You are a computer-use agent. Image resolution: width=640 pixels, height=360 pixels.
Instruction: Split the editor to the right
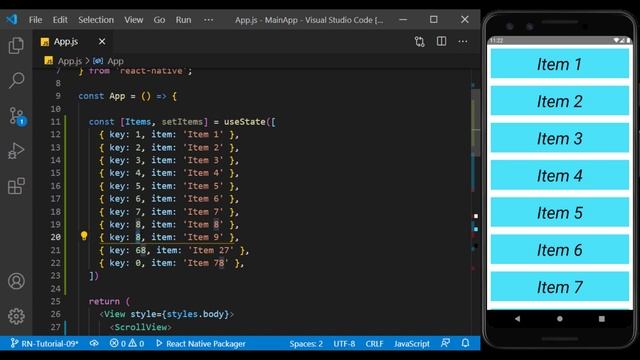(x=441, y=41)
